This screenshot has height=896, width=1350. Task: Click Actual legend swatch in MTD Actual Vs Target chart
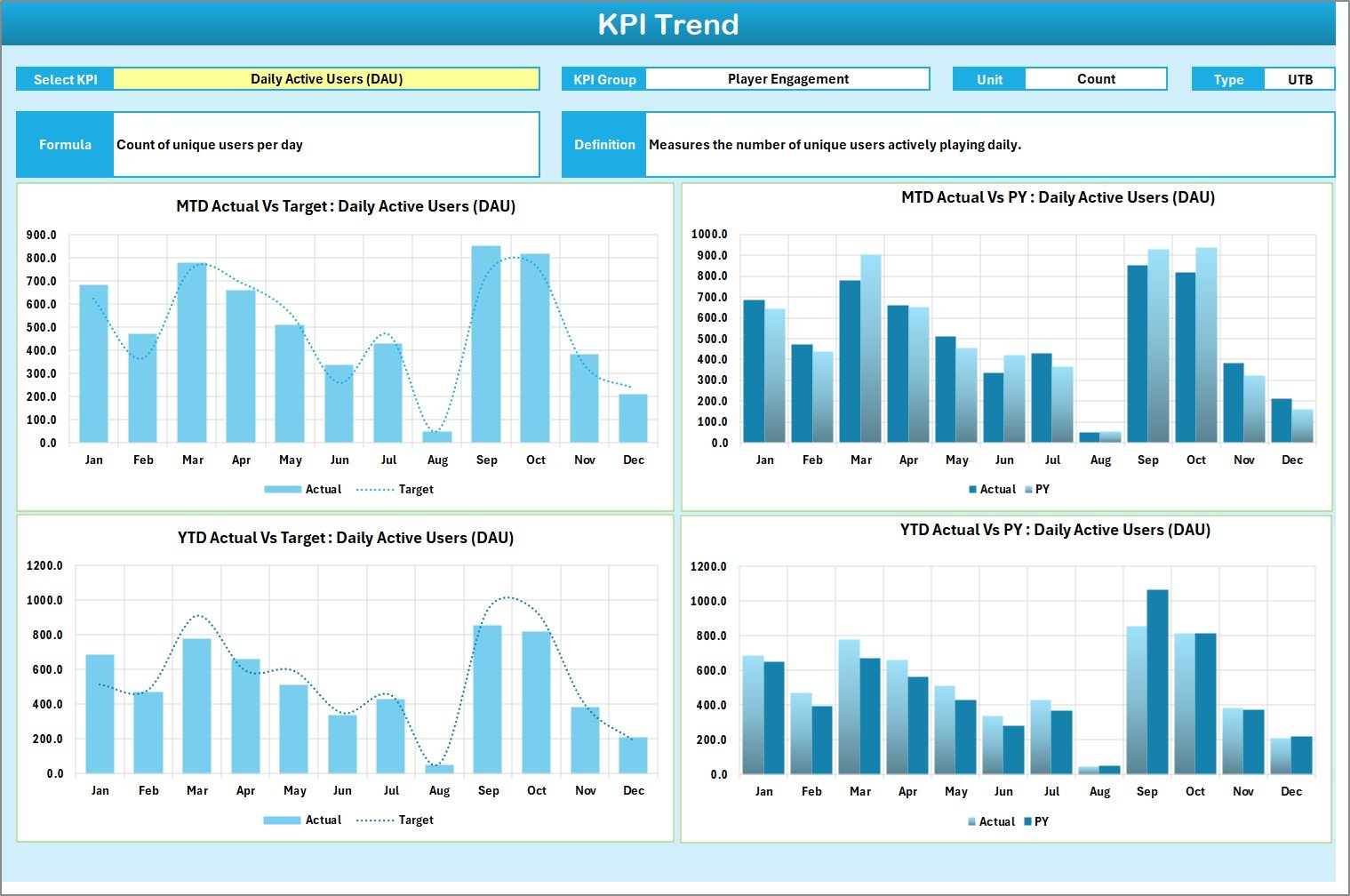point(283,490)
